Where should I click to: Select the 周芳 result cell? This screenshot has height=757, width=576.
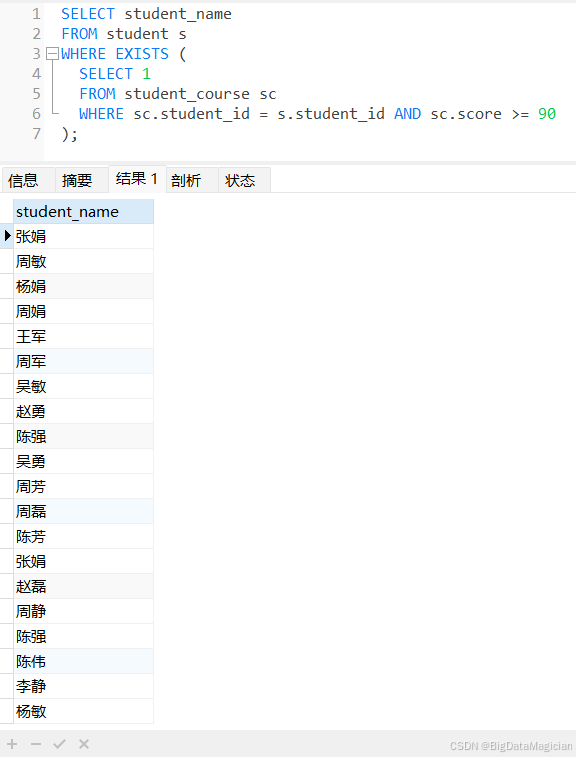(84, 486)
